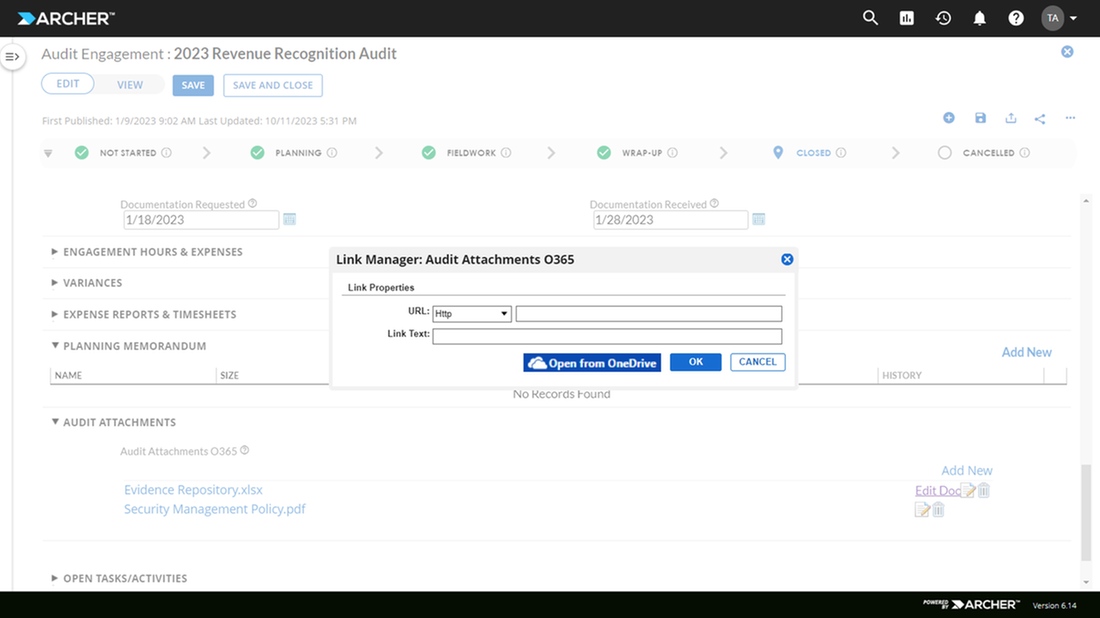Click Open from OneDrive button
Image resolution: width=1100 pixels, height=618 pixels.
click(592, 363)
